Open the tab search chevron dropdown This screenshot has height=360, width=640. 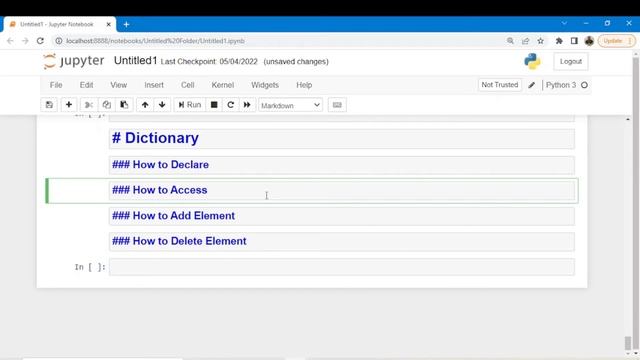[x=564, y=23]
